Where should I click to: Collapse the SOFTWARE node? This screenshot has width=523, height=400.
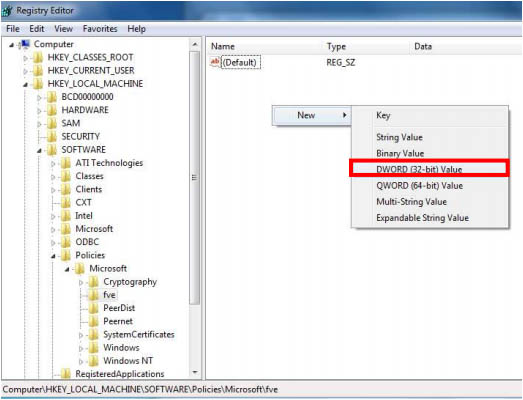[39, 150]
